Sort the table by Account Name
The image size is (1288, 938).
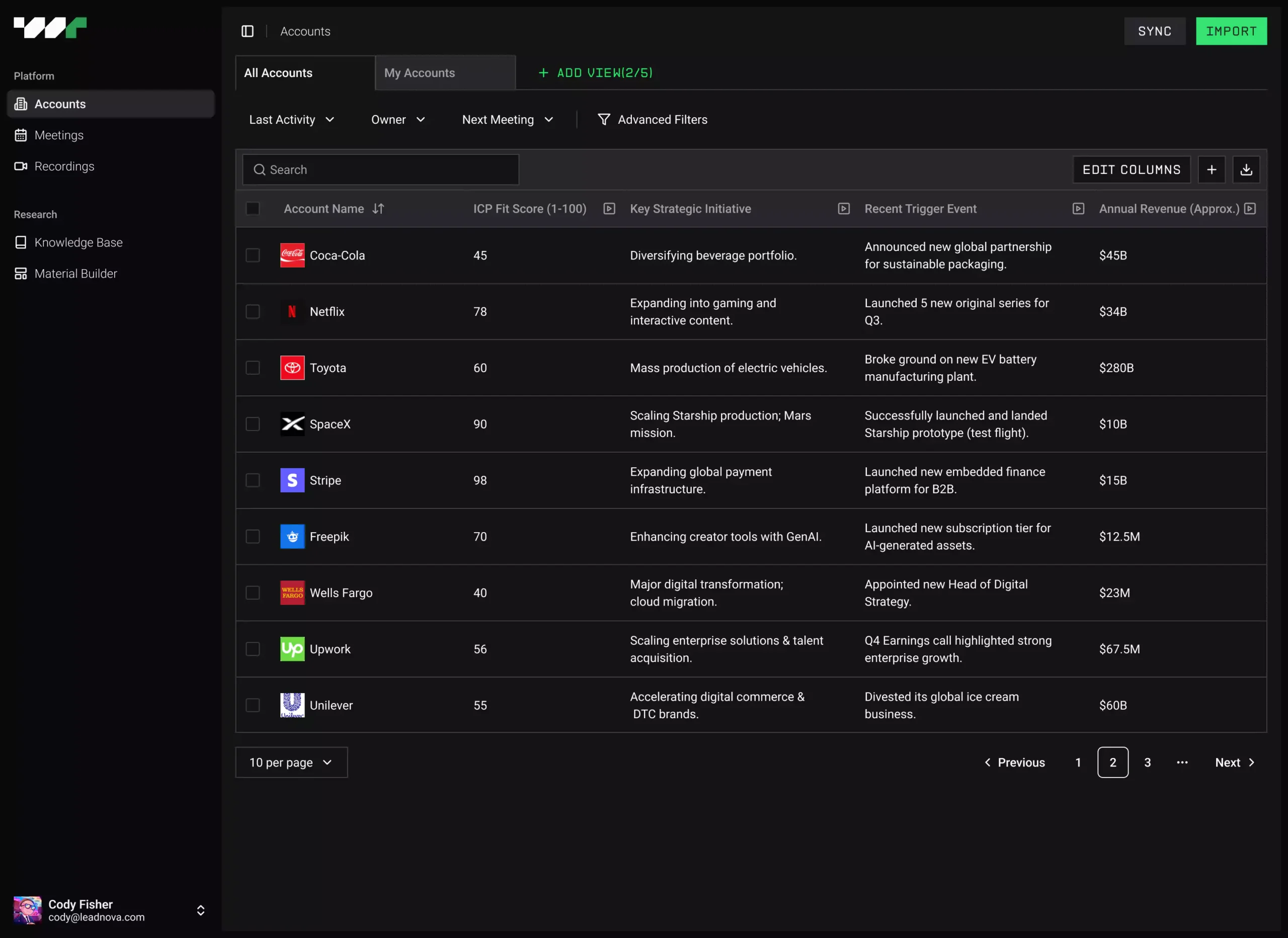(378, 209)
